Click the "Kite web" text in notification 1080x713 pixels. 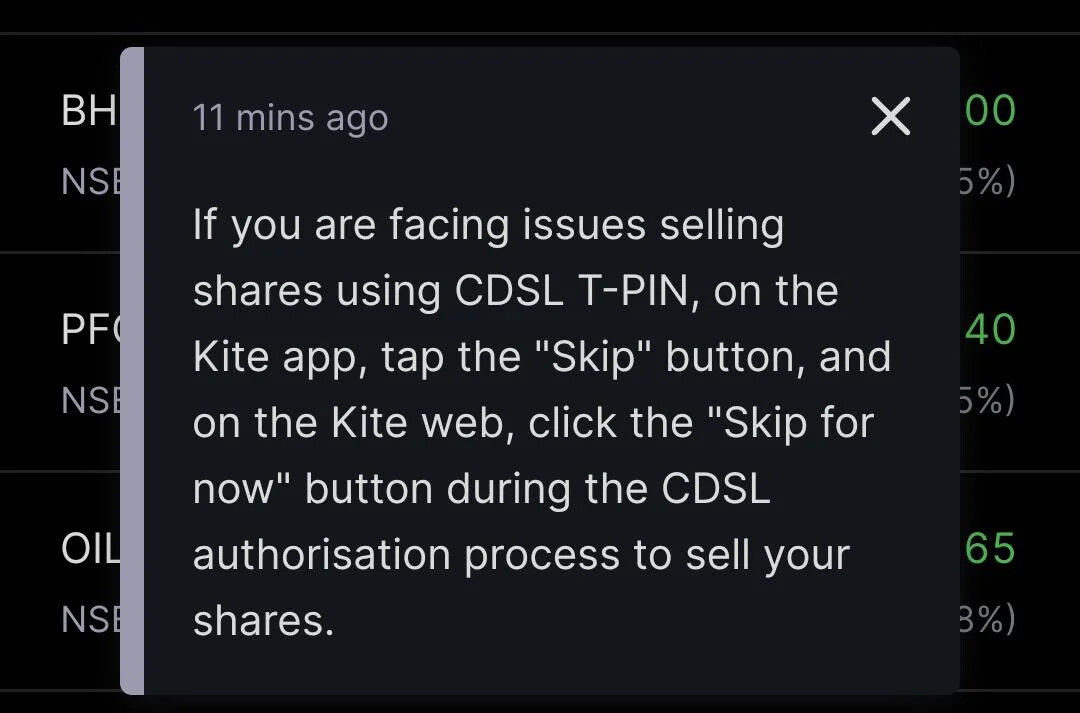click(424, 423)
